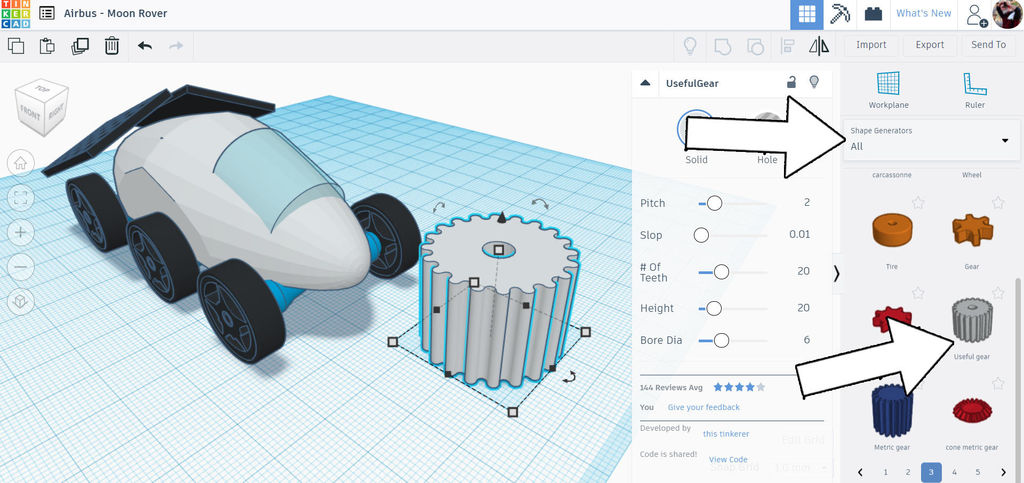Zoom in with the plus icon
This screenshot has width=1024, height=483.
click(x=20, y=232)
